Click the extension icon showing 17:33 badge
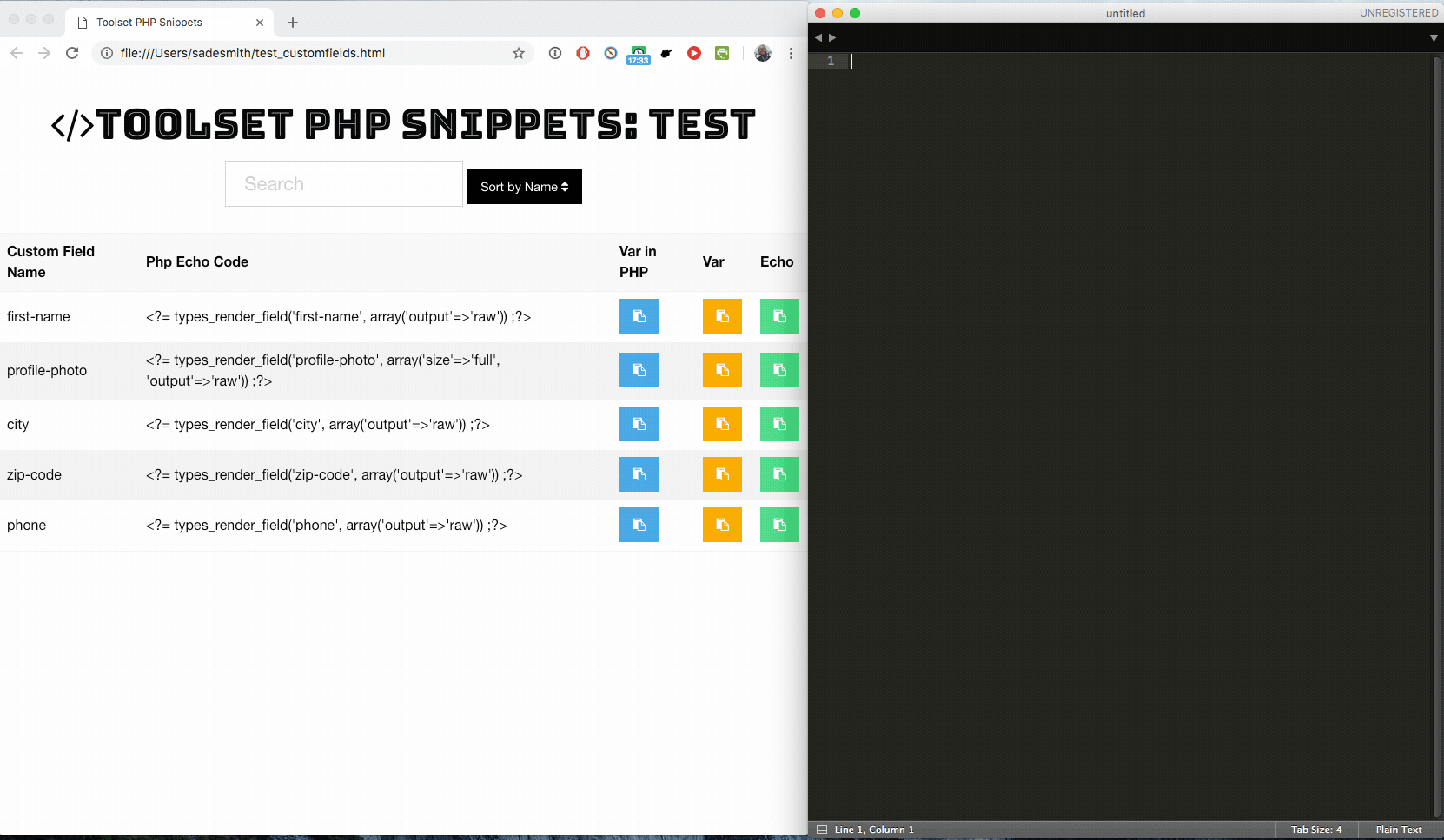The width and height of the screenshot is (1444, 840). (639, 55)
